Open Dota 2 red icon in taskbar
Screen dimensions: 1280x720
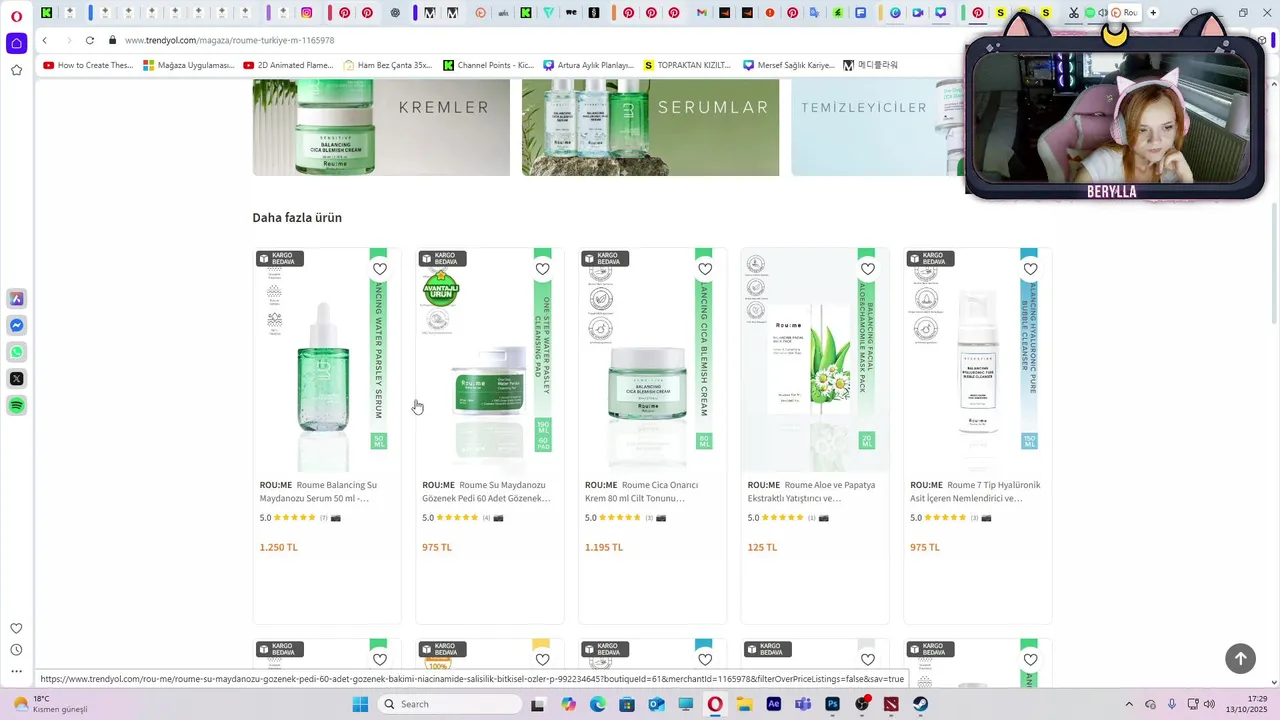pyautogui.click(x=891, y=704)
